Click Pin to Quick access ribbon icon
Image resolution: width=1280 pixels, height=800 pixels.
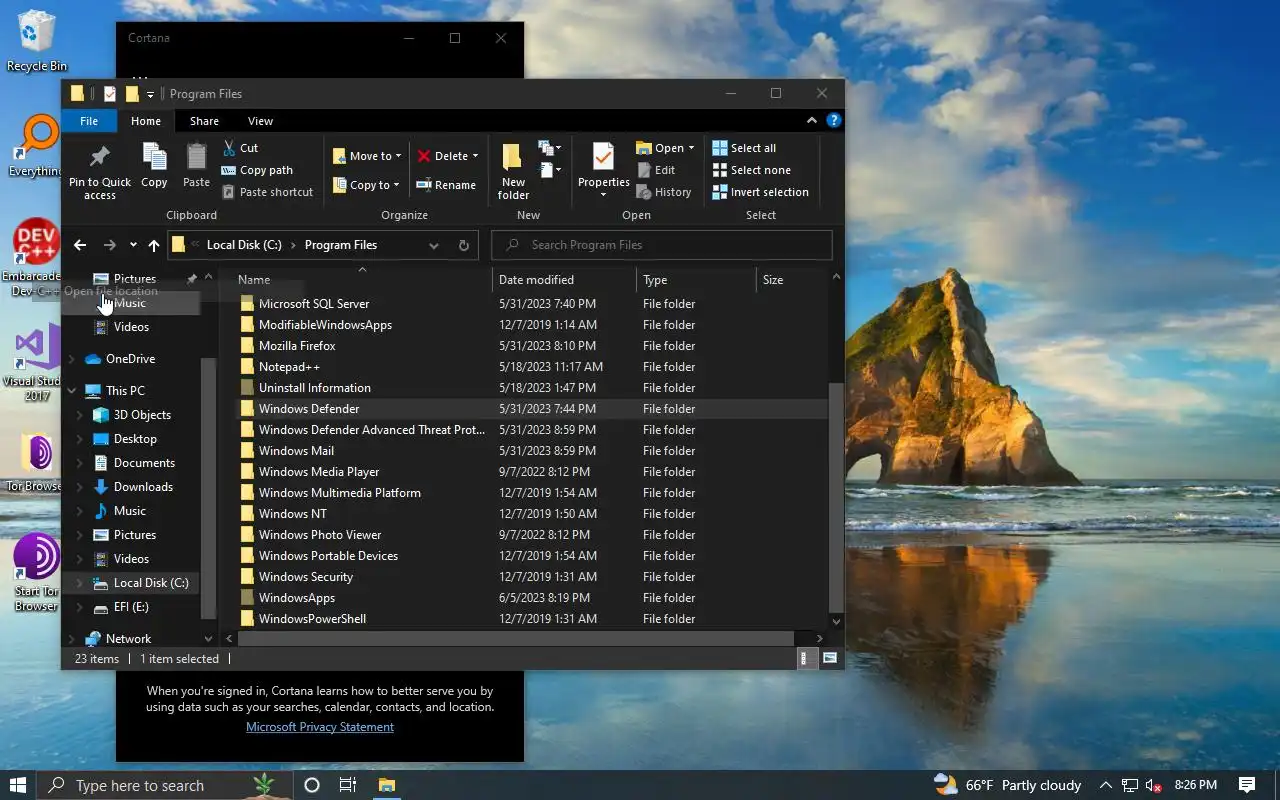[99, 171]
